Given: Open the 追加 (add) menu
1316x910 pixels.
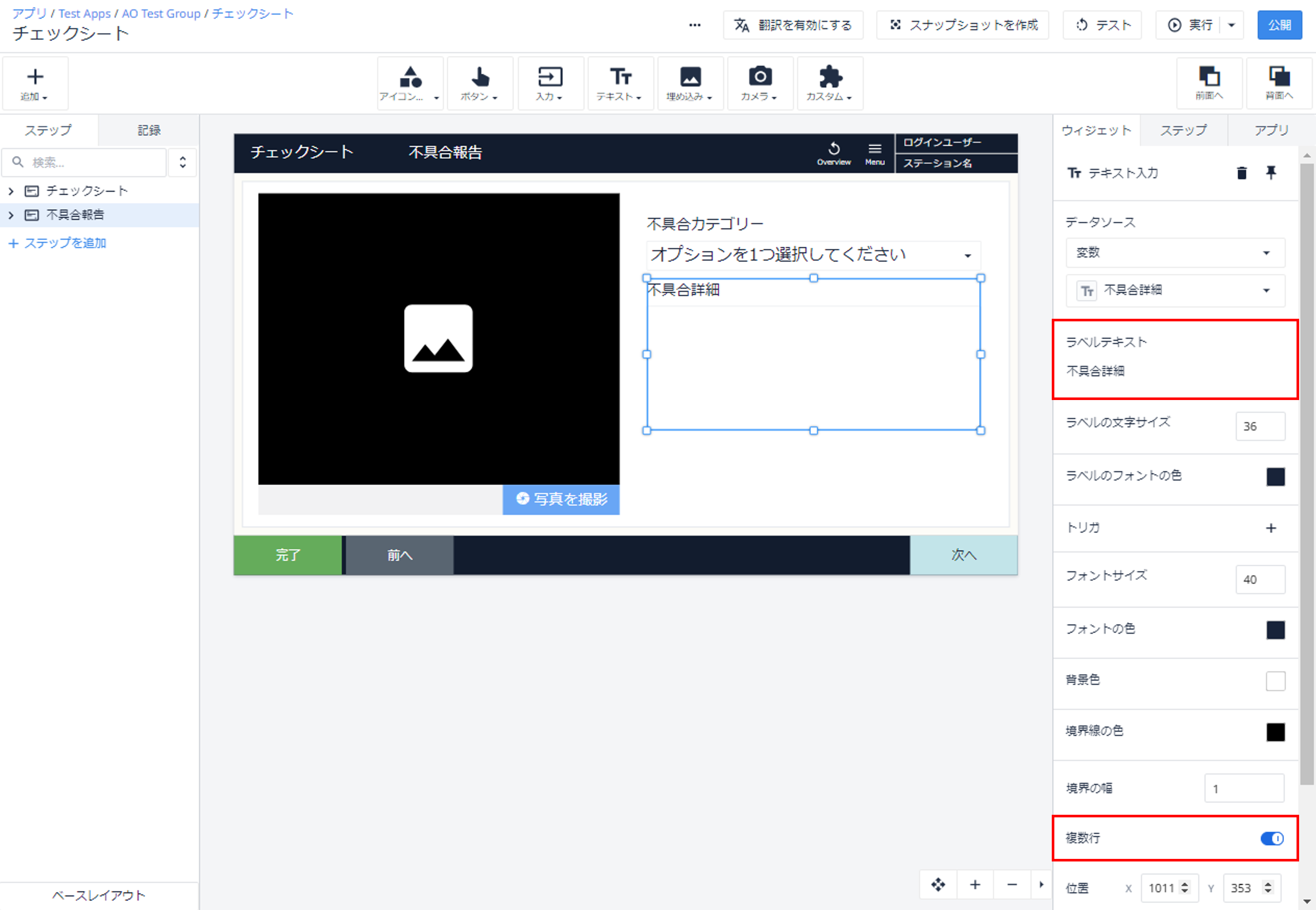Looking at the screenshot, I should 35,83.
